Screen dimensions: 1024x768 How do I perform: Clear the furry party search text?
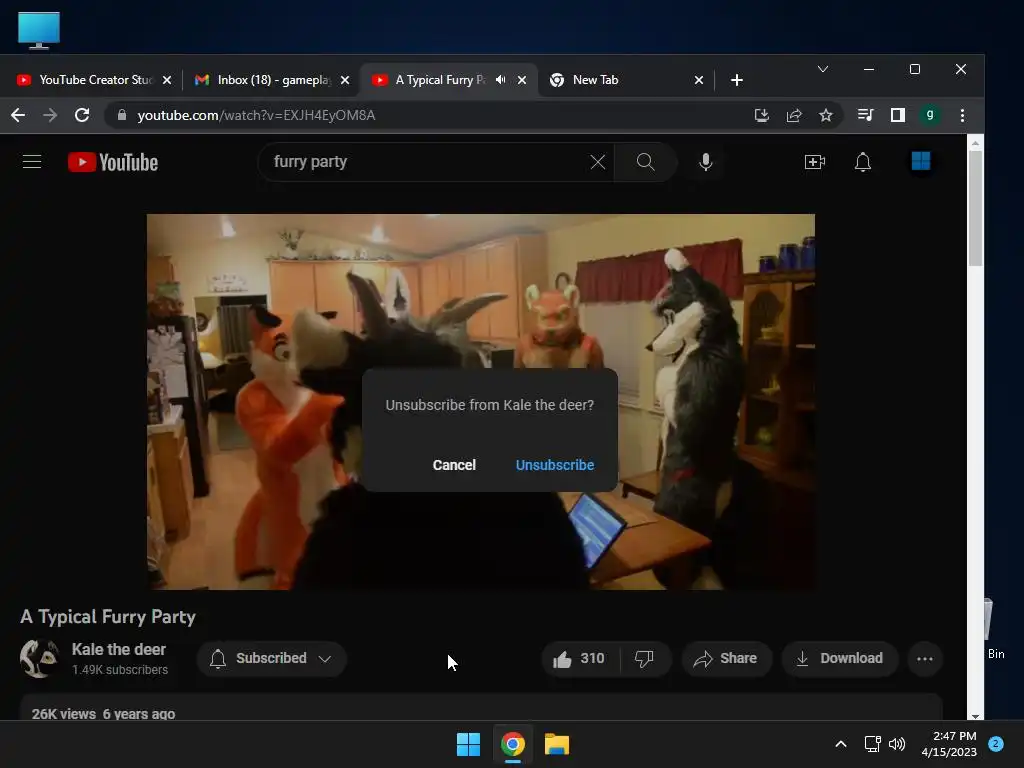(x=598, y=162)
